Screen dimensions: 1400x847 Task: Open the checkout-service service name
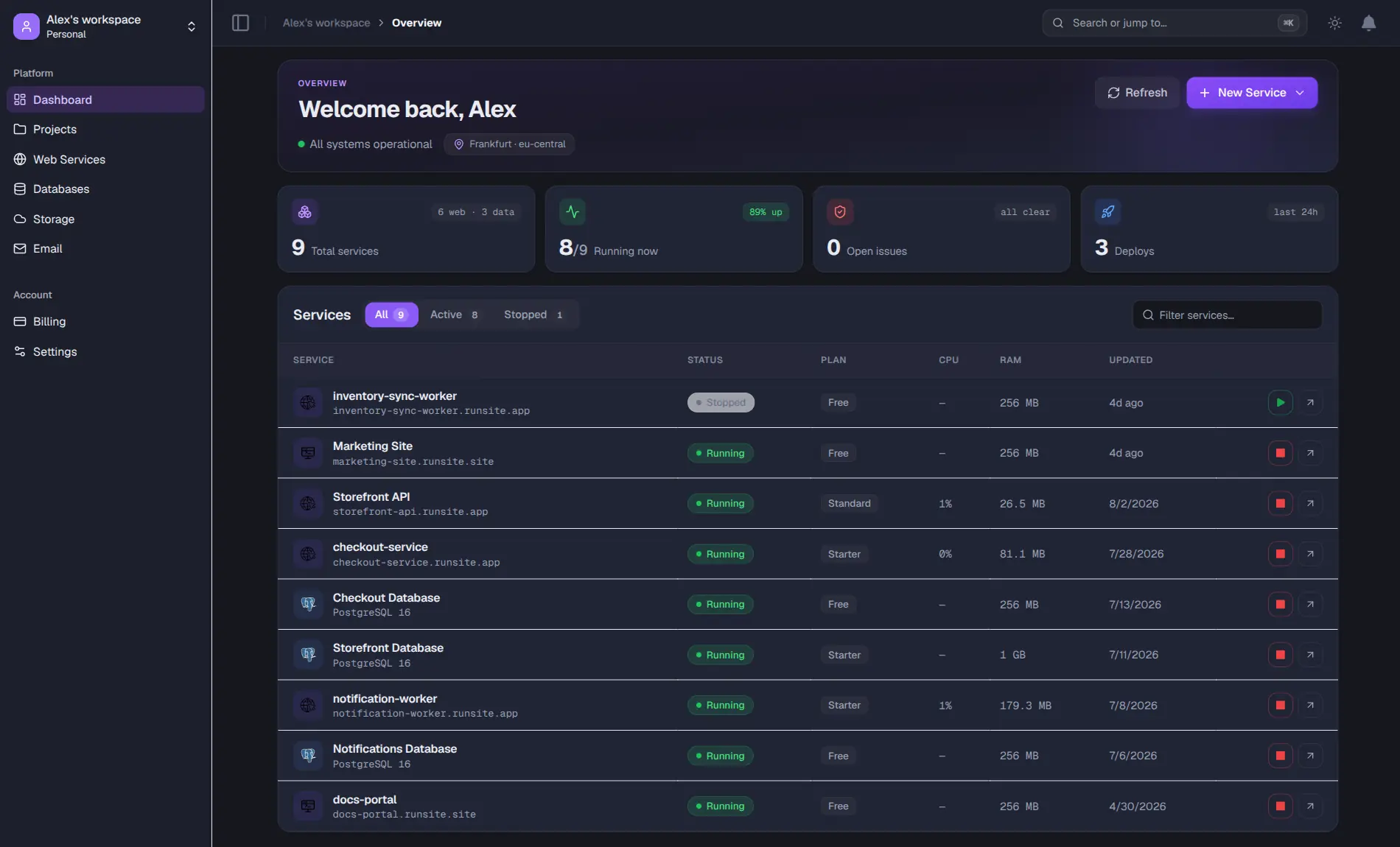tap(380, 547)
